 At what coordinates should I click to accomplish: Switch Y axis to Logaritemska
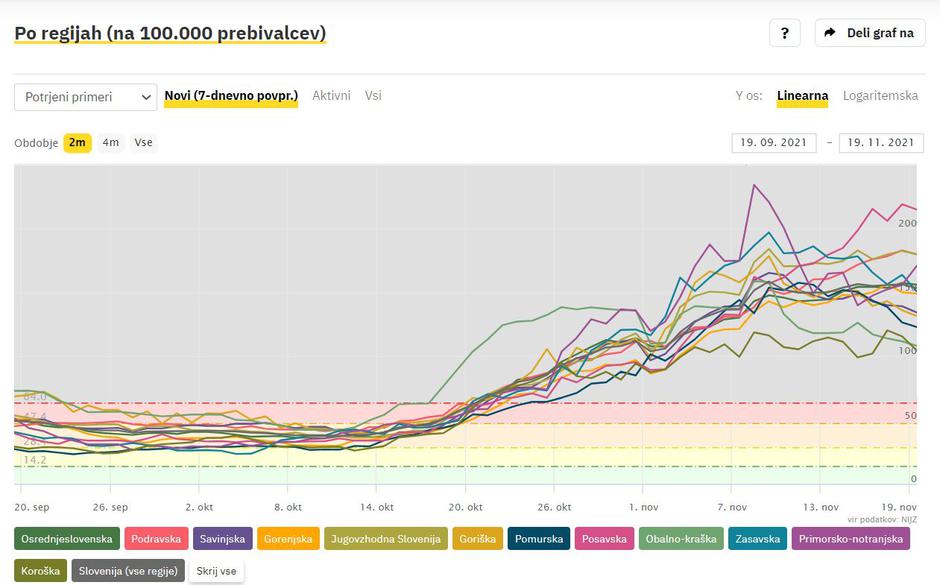pos(880,96)
